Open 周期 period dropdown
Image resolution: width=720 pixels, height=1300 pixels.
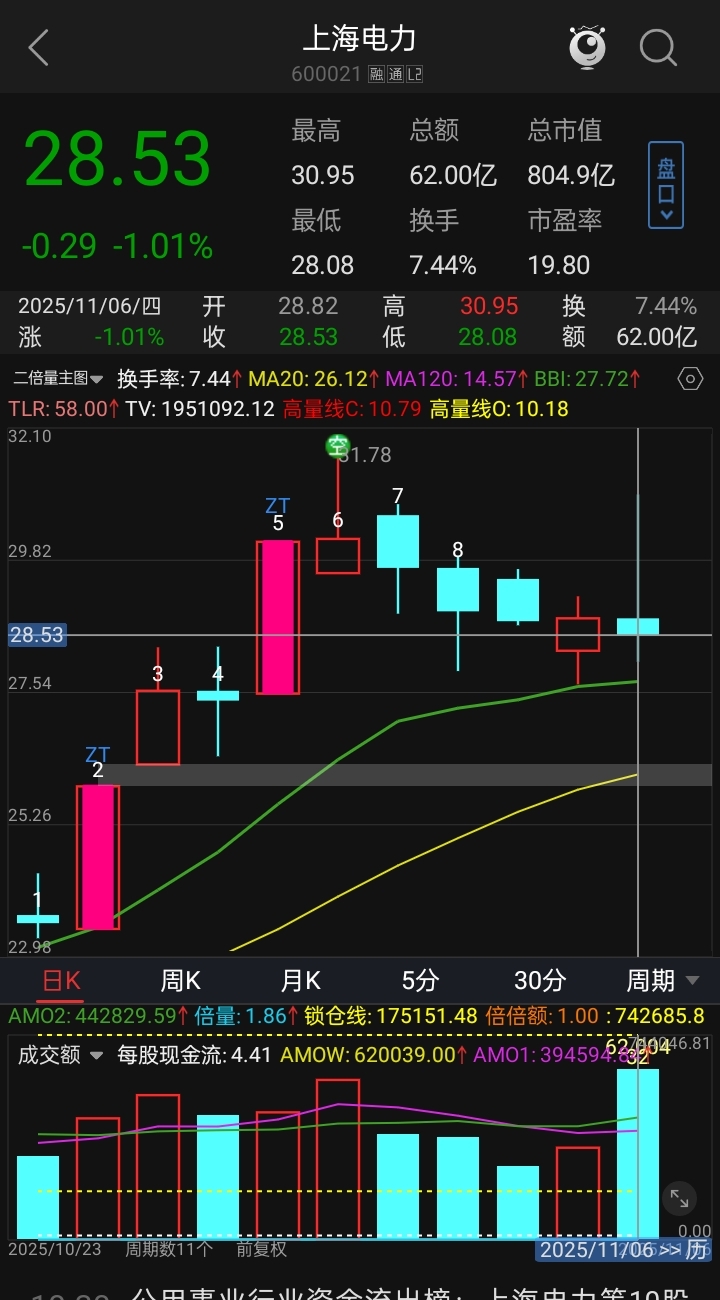tap(663, 981)
